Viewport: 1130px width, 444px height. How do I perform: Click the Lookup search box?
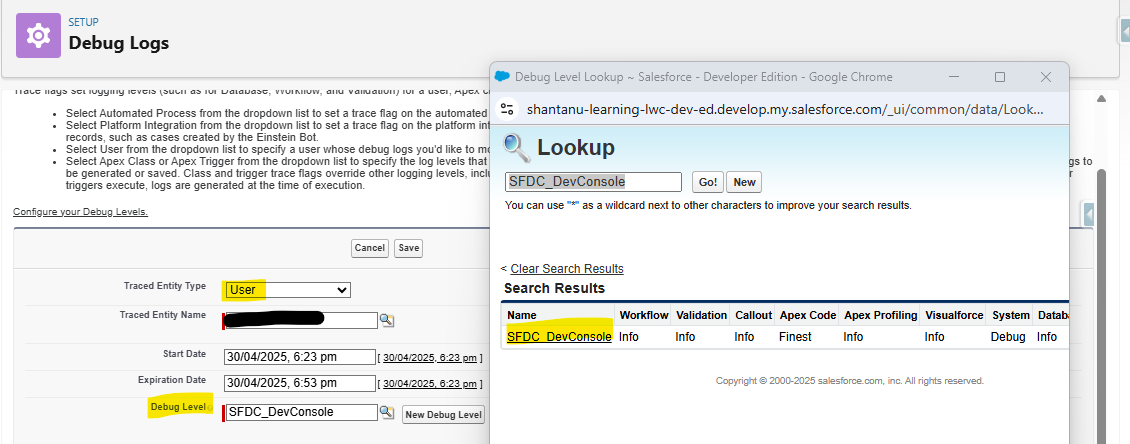(593, 182)
